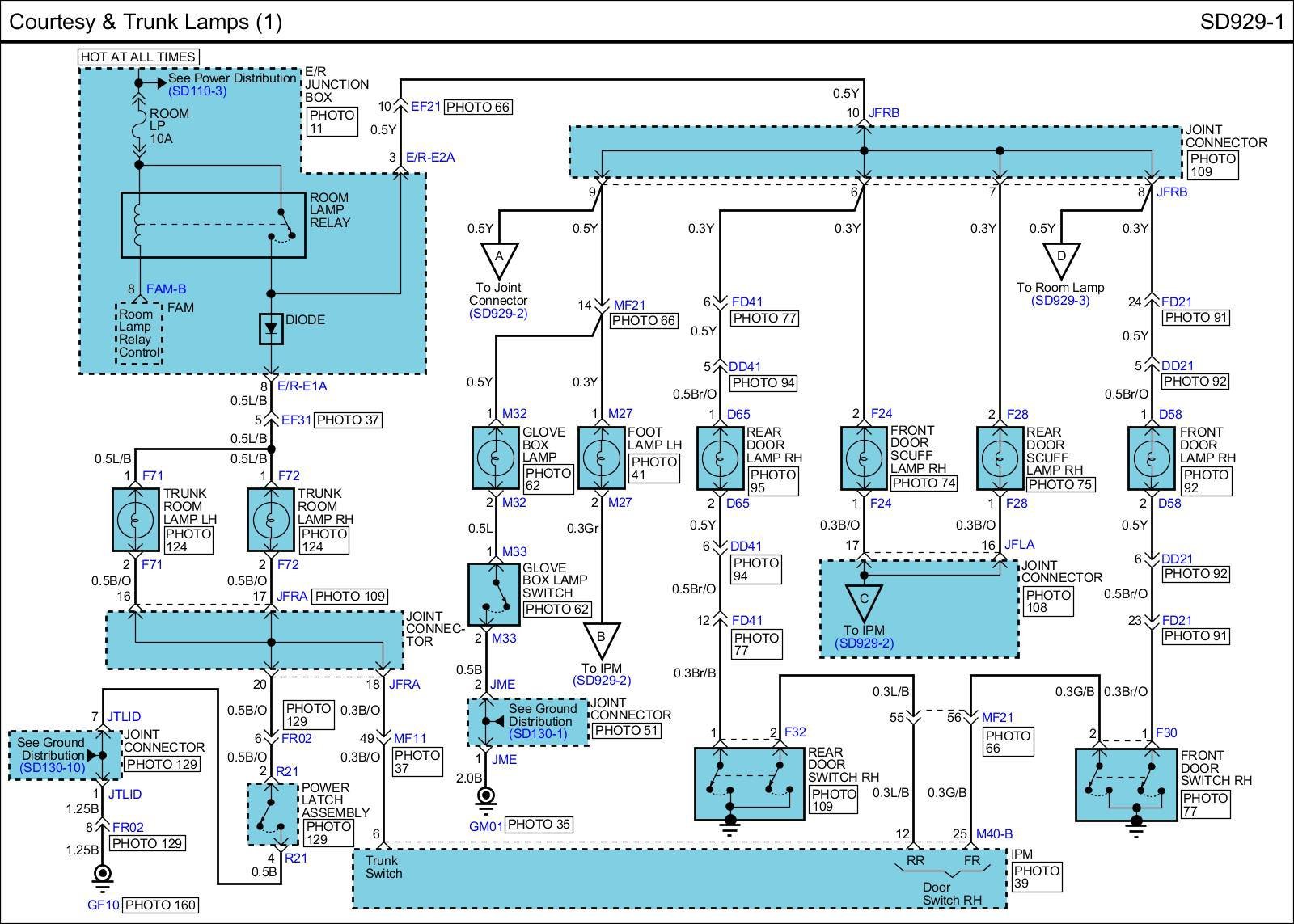Open the SD130-1 ground distribution link

(x=539, y=734)
